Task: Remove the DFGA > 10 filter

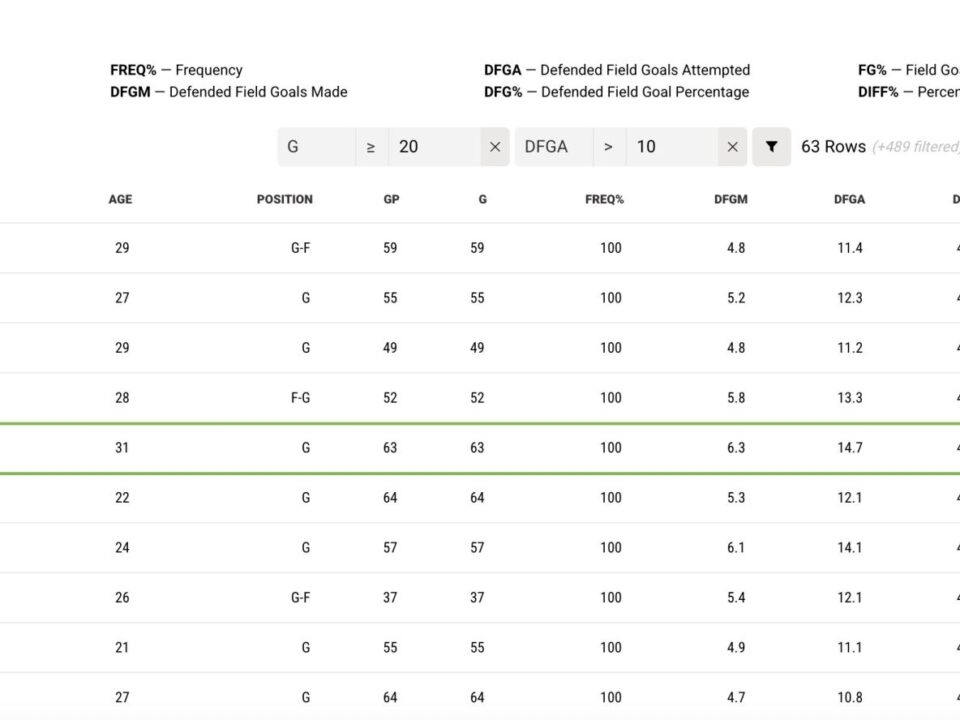Action: pos(733,147)
